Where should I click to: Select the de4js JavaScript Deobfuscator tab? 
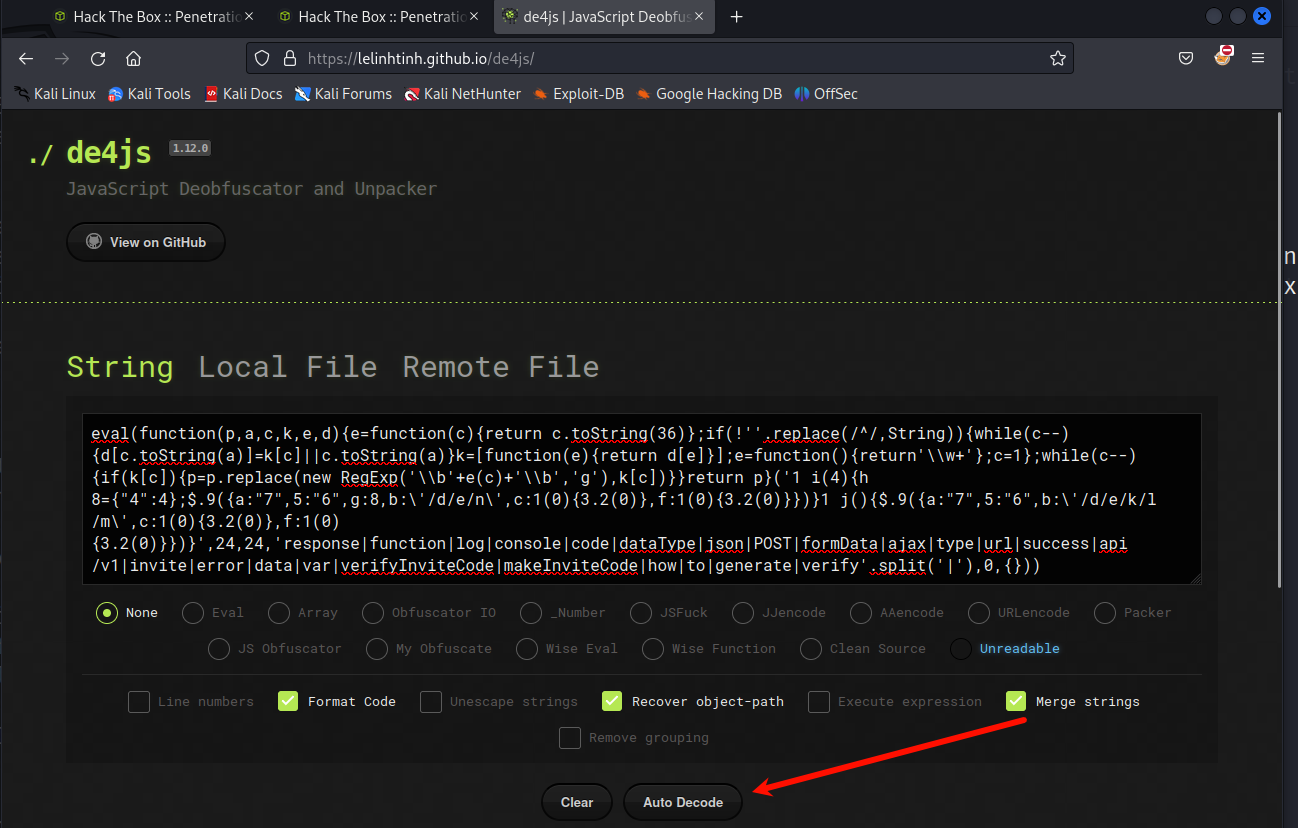pos(604,17)
